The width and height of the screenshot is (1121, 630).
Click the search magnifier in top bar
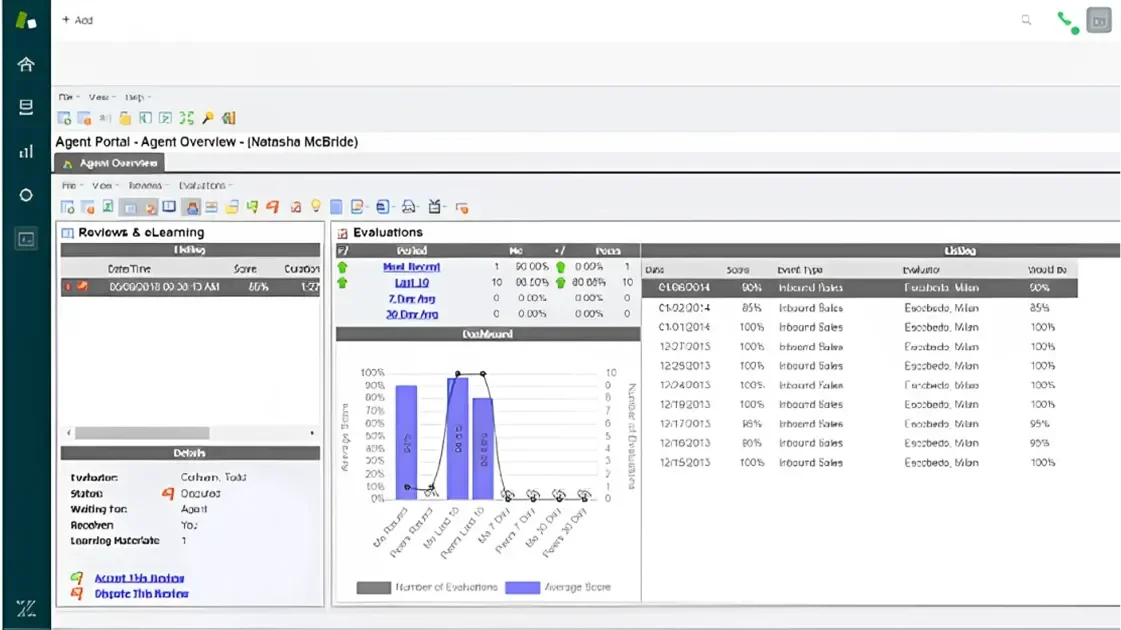pyautogui.click(x=1026, y=20)
